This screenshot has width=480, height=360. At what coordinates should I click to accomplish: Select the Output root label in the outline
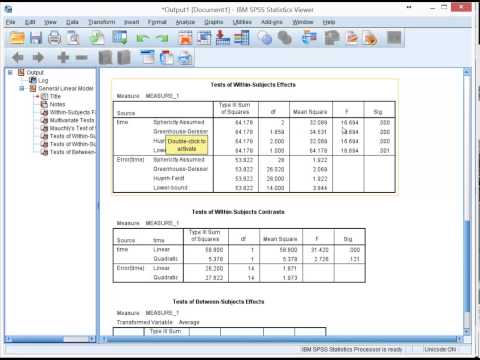35,72
